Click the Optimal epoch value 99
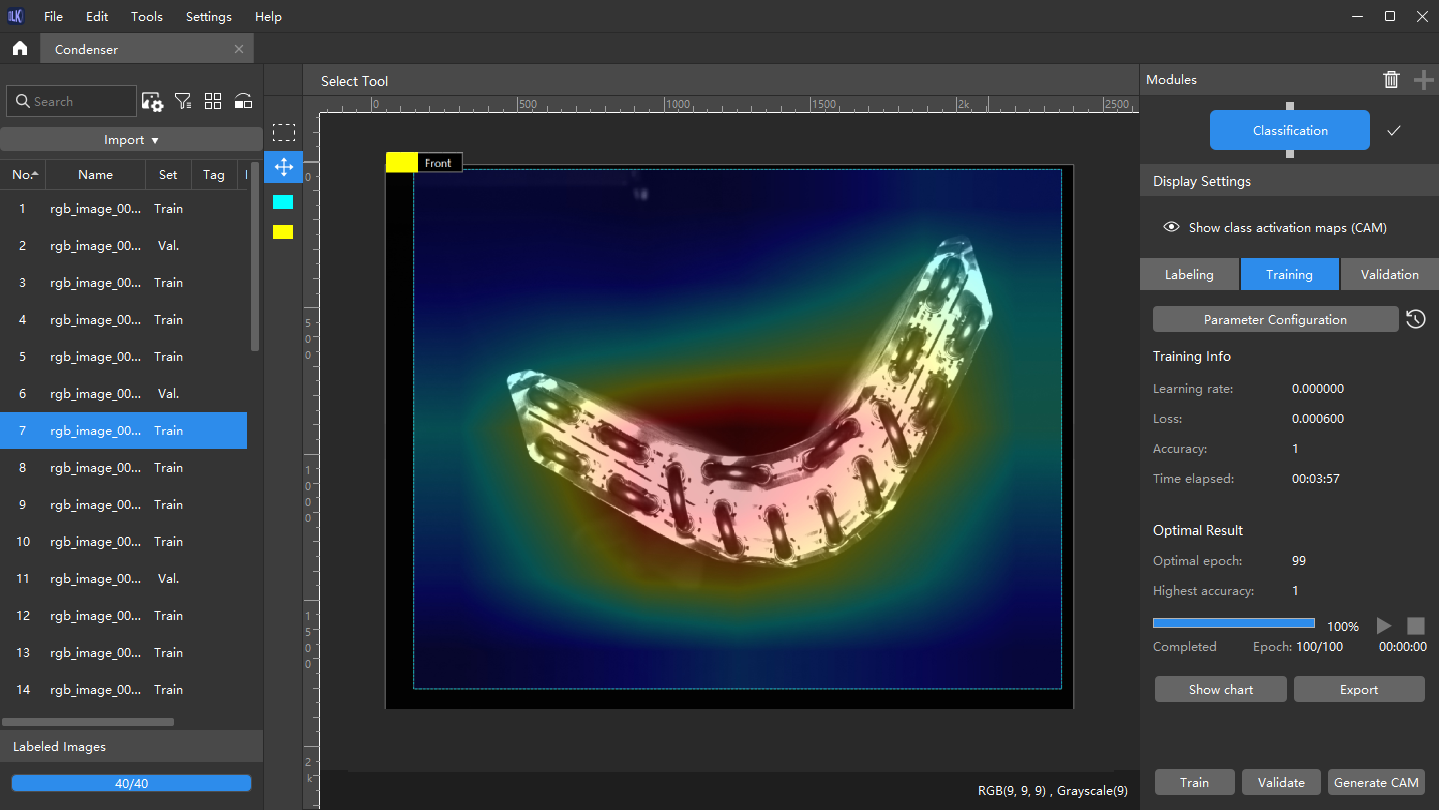 [x=1299, y=561]
